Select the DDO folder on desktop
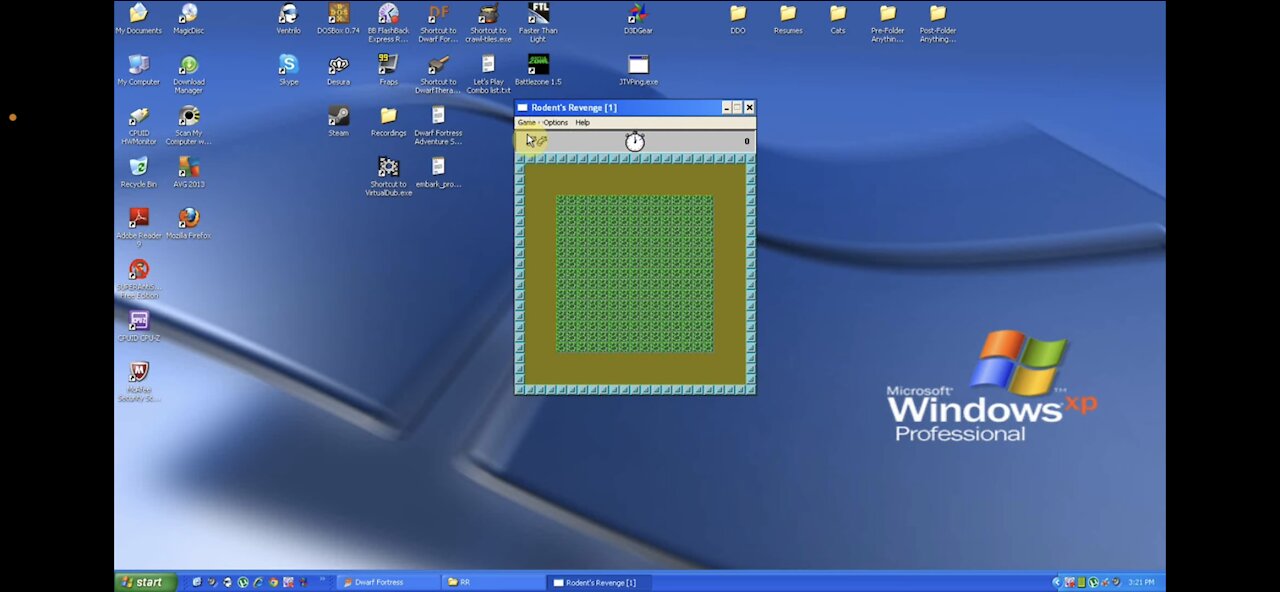 coord(738,19)
